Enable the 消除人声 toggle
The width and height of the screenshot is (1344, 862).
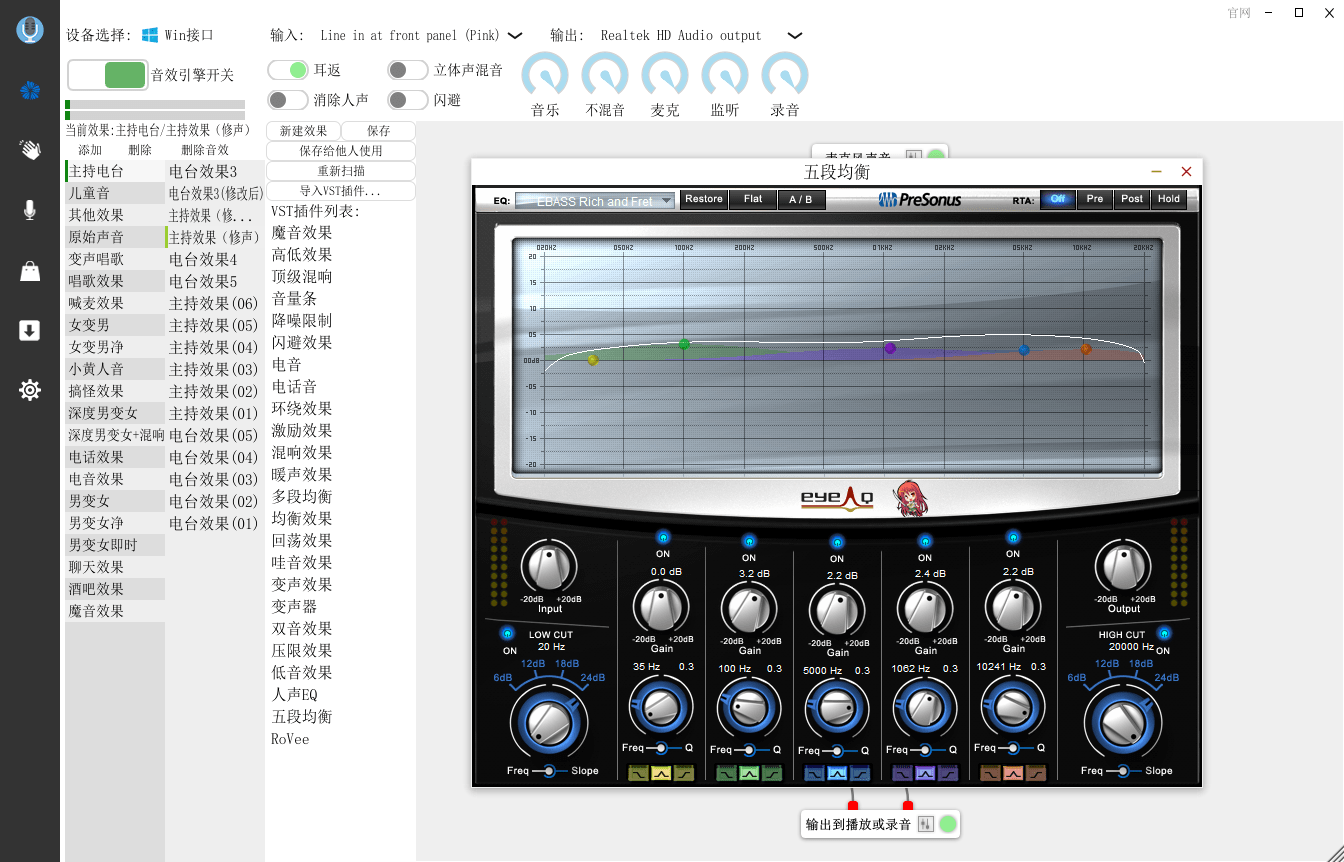click(288, 100)
